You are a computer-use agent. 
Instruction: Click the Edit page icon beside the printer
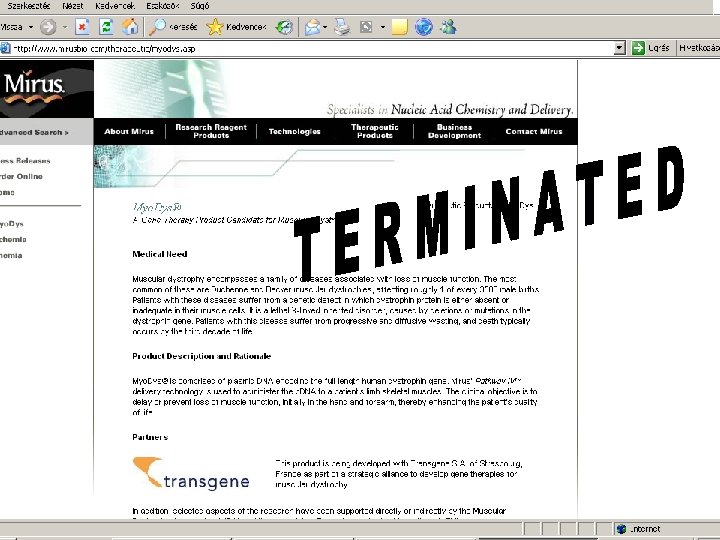[366, 27]
